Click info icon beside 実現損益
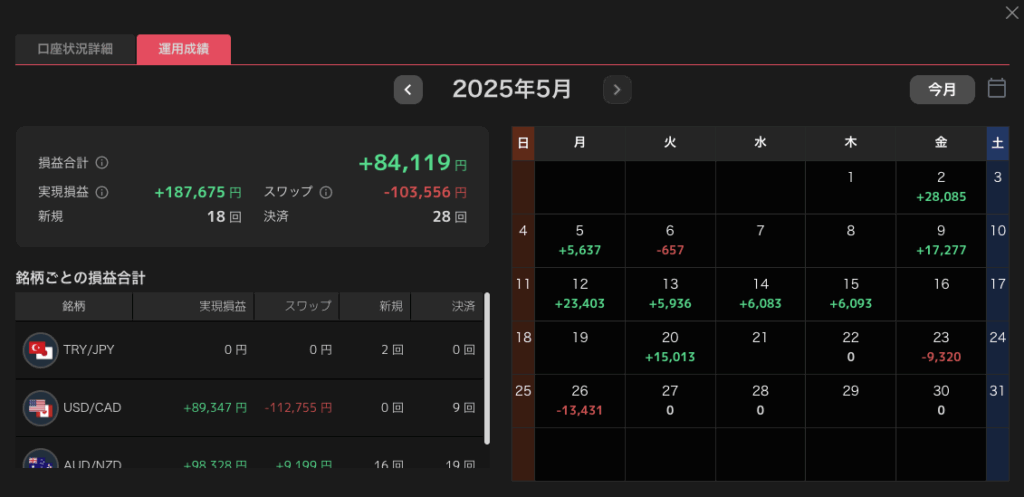Screen dimensions: 1024x497 point(102,192)
